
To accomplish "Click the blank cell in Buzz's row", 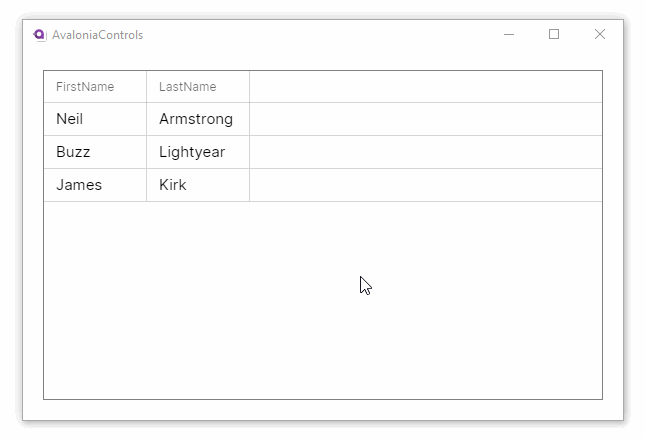I will point(425,152).
